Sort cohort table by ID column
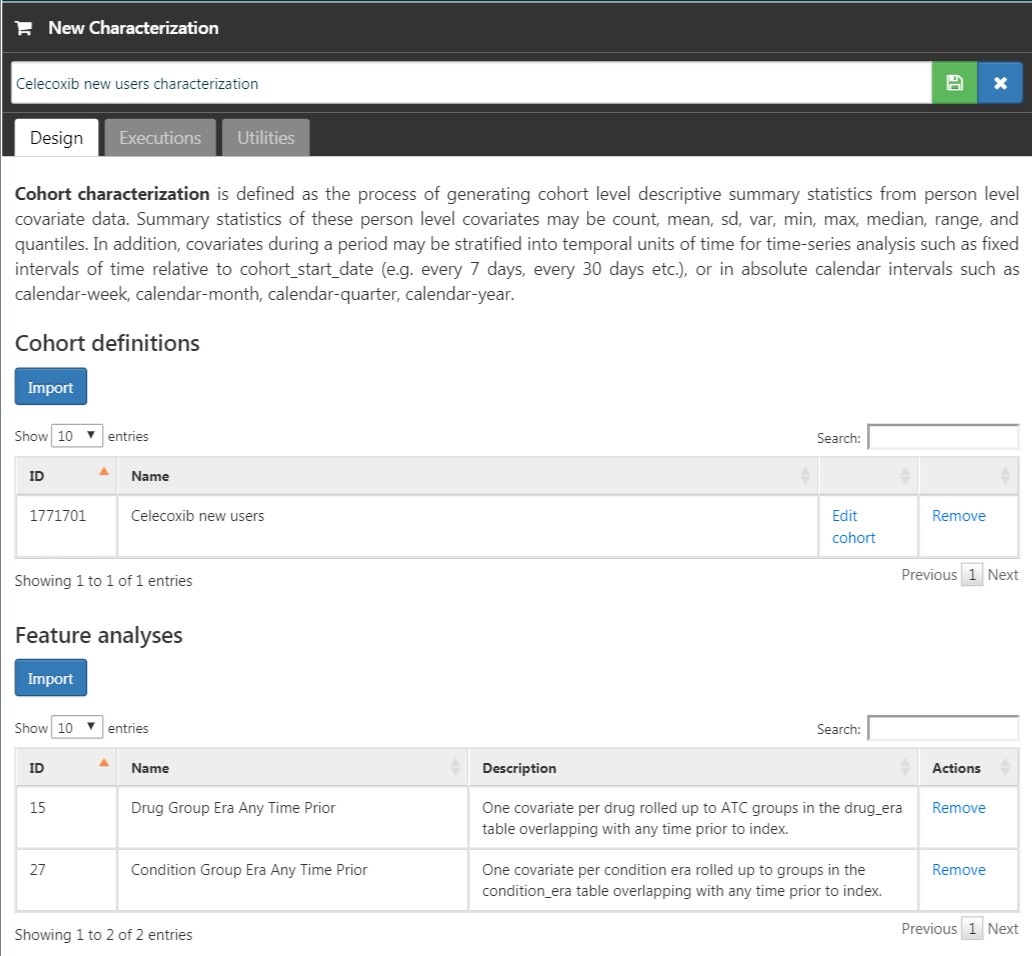 (x=66, y=476)
